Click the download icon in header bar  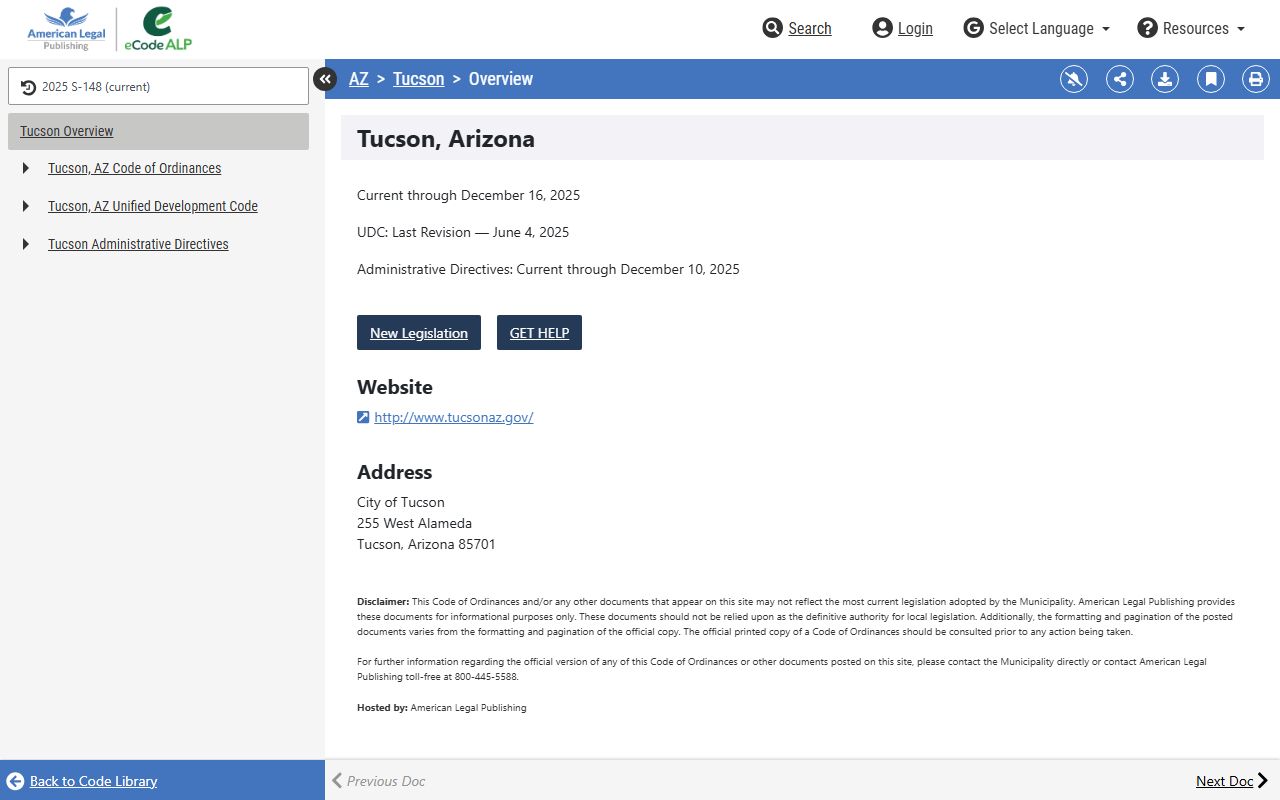click(1165, 79)
